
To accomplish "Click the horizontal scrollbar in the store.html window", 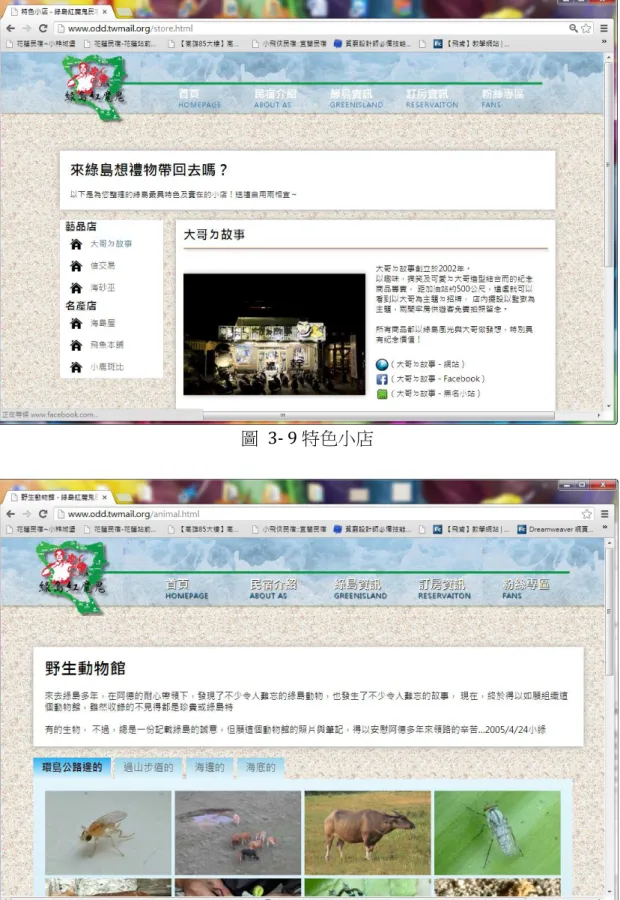I will tap(379, 415).
